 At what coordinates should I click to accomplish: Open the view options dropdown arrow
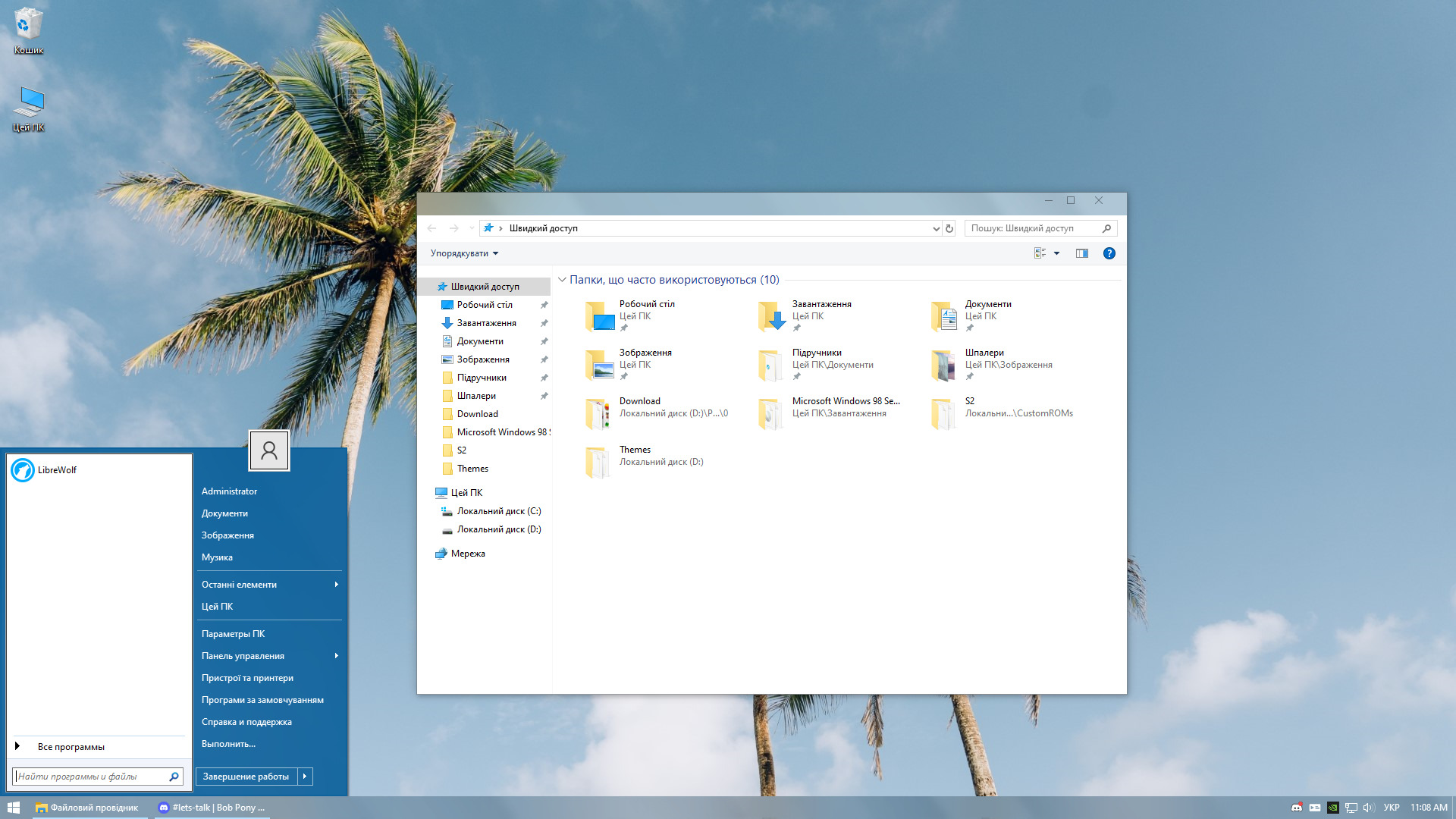(1056, 253)
